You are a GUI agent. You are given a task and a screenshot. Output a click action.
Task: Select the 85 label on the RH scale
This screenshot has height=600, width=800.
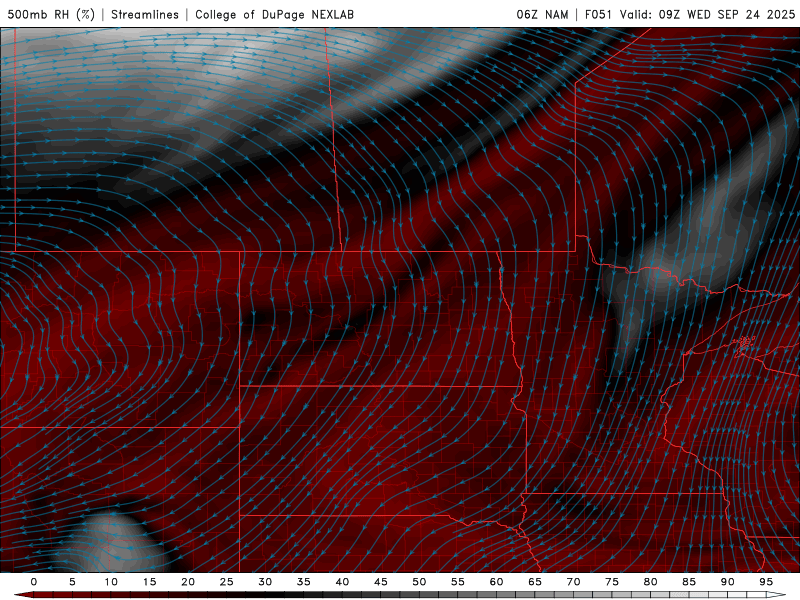coord(689,582)
